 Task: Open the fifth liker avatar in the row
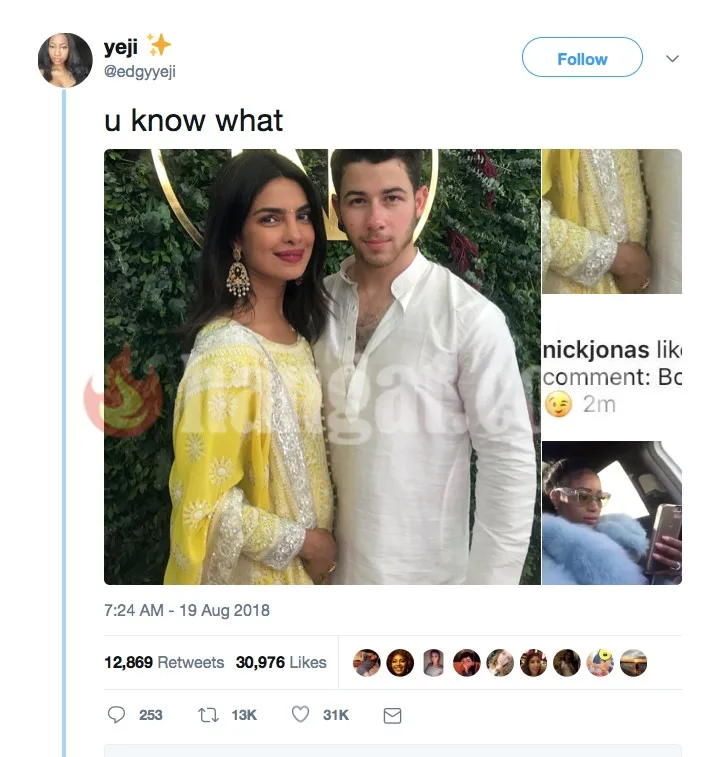[500, 663]
